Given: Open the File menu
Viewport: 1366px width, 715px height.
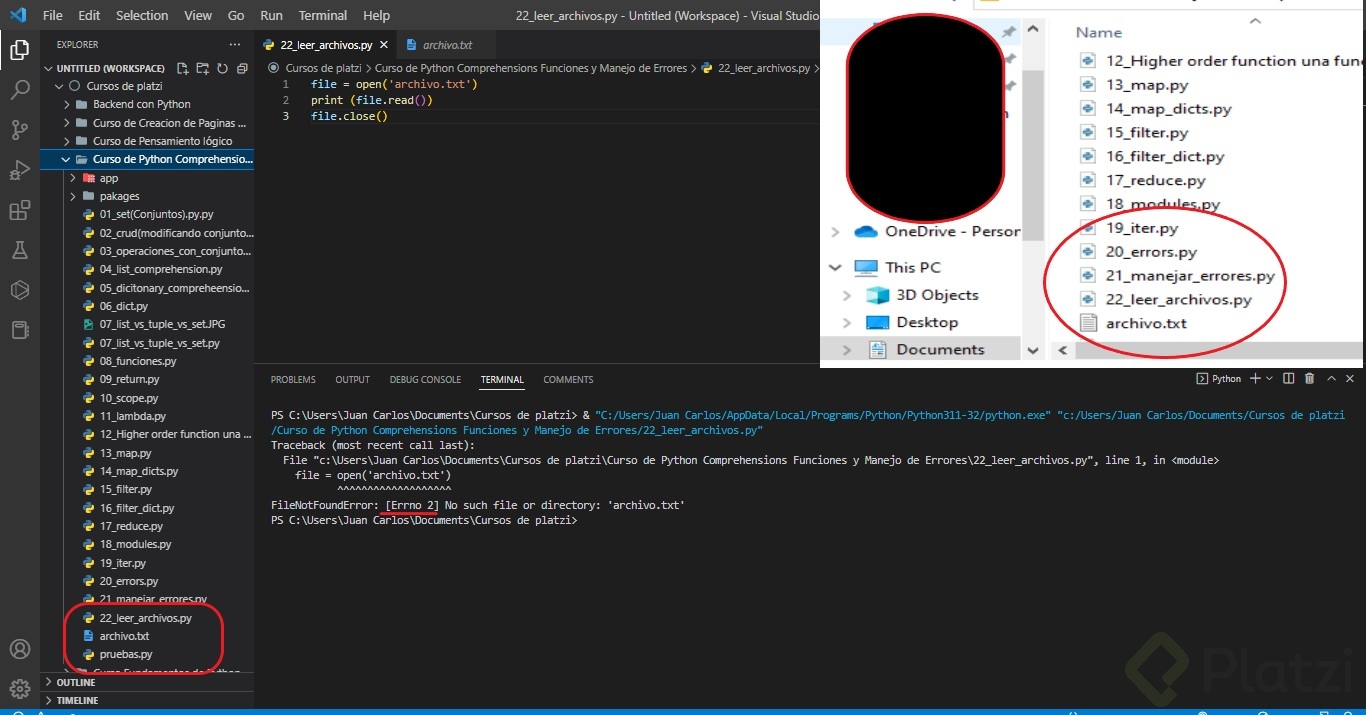Looking at the screenshot, I should pyautogui.click(x=53, y=15).
